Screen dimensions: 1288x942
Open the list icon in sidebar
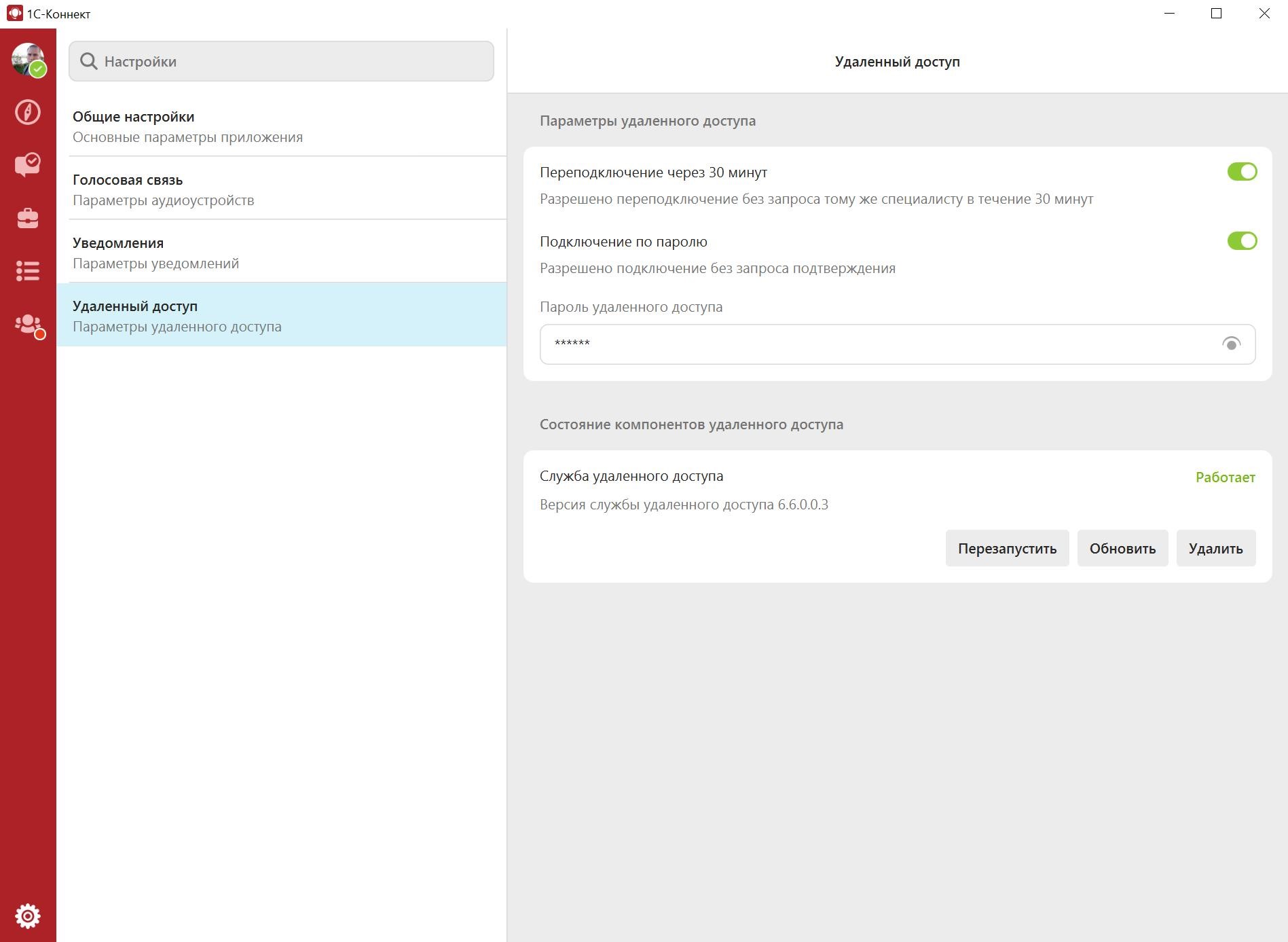[x=28, y=271]
